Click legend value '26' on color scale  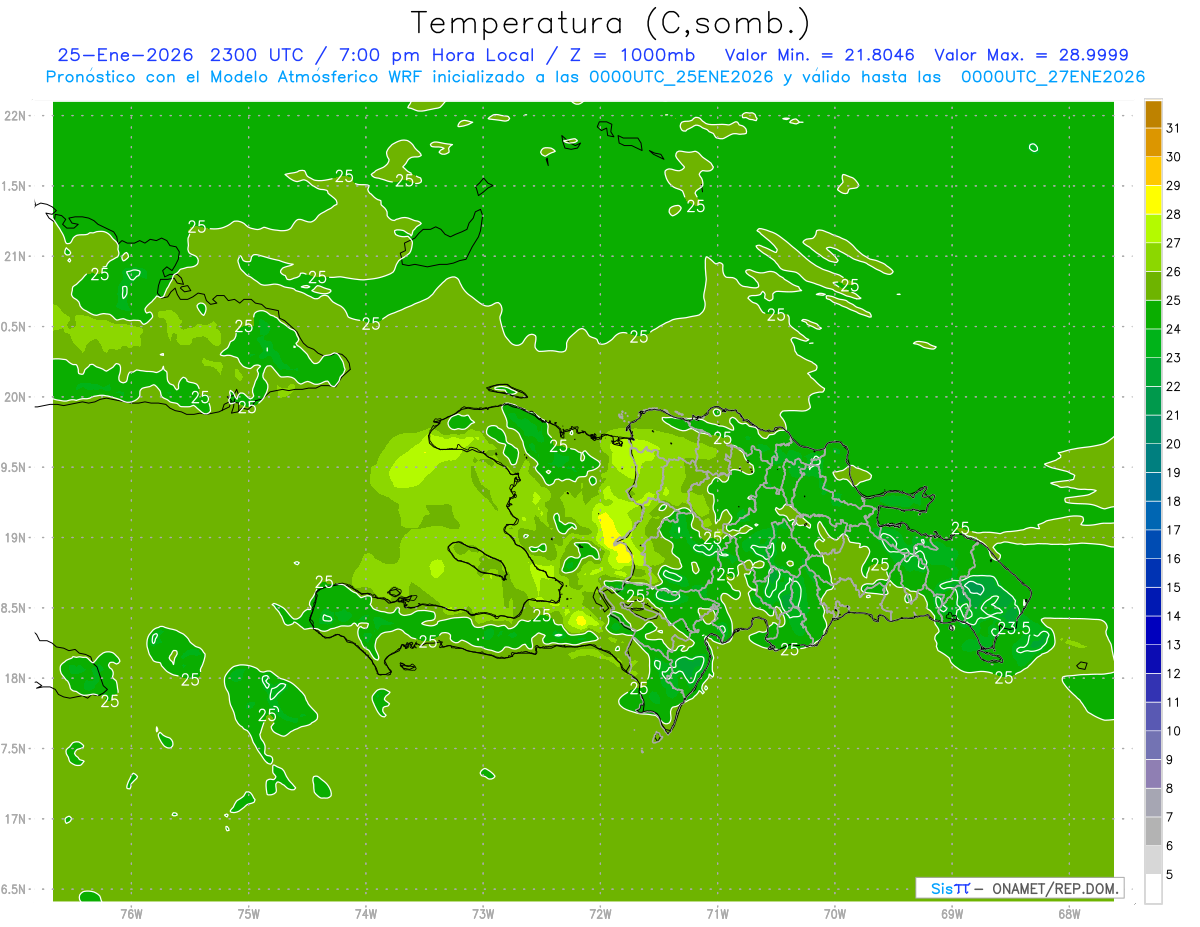tap(1174, 272)
